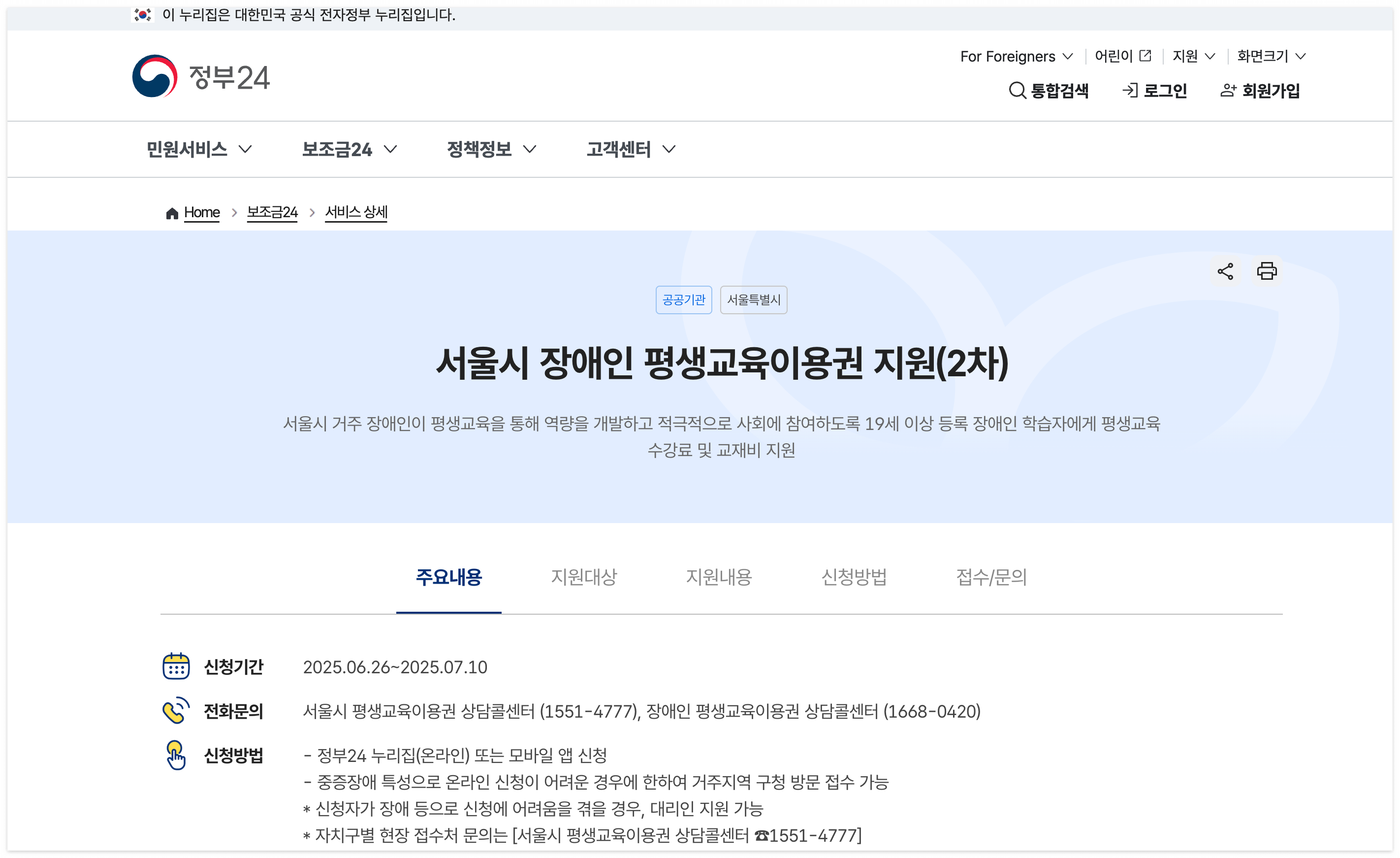The width and height of the screenshot is (1400, 858).
Task: Click the 공공기관 tag badge
Action: click(684, 299)
